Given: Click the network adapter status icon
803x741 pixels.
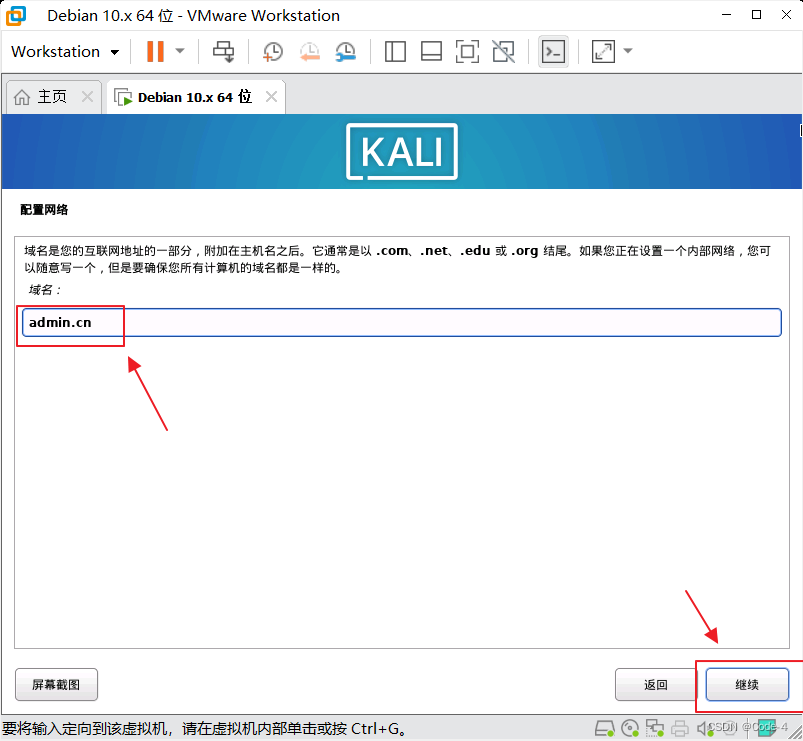Looking at the screenshot, I should click(654, 728).
